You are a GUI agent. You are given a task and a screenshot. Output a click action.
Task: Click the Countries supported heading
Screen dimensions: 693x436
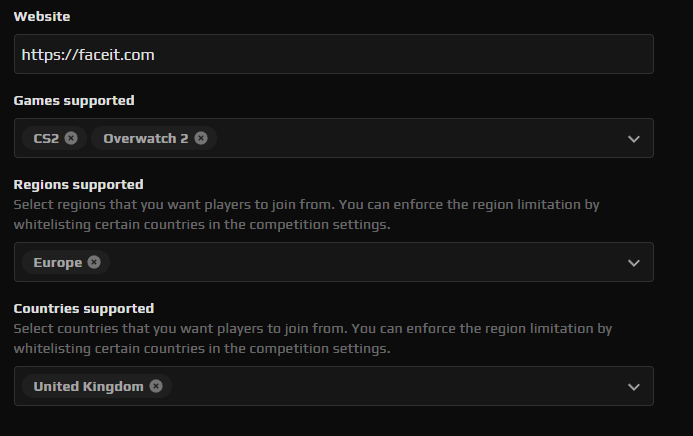pyautogui.click(x=84, y=308)
